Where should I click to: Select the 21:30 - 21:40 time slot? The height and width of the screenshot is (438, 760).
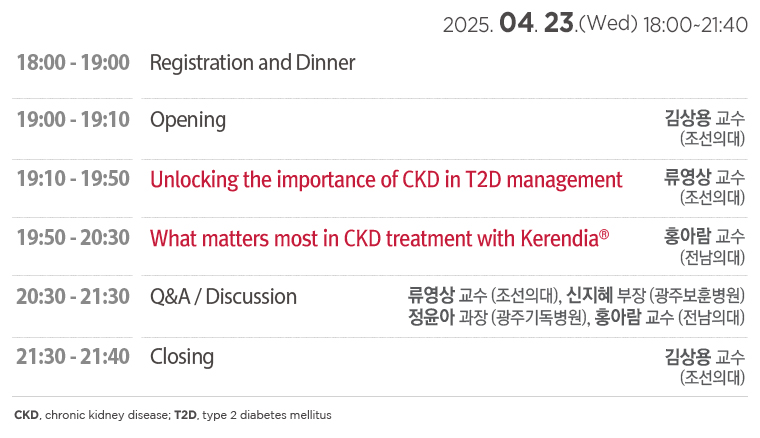(x=73, y=357)
